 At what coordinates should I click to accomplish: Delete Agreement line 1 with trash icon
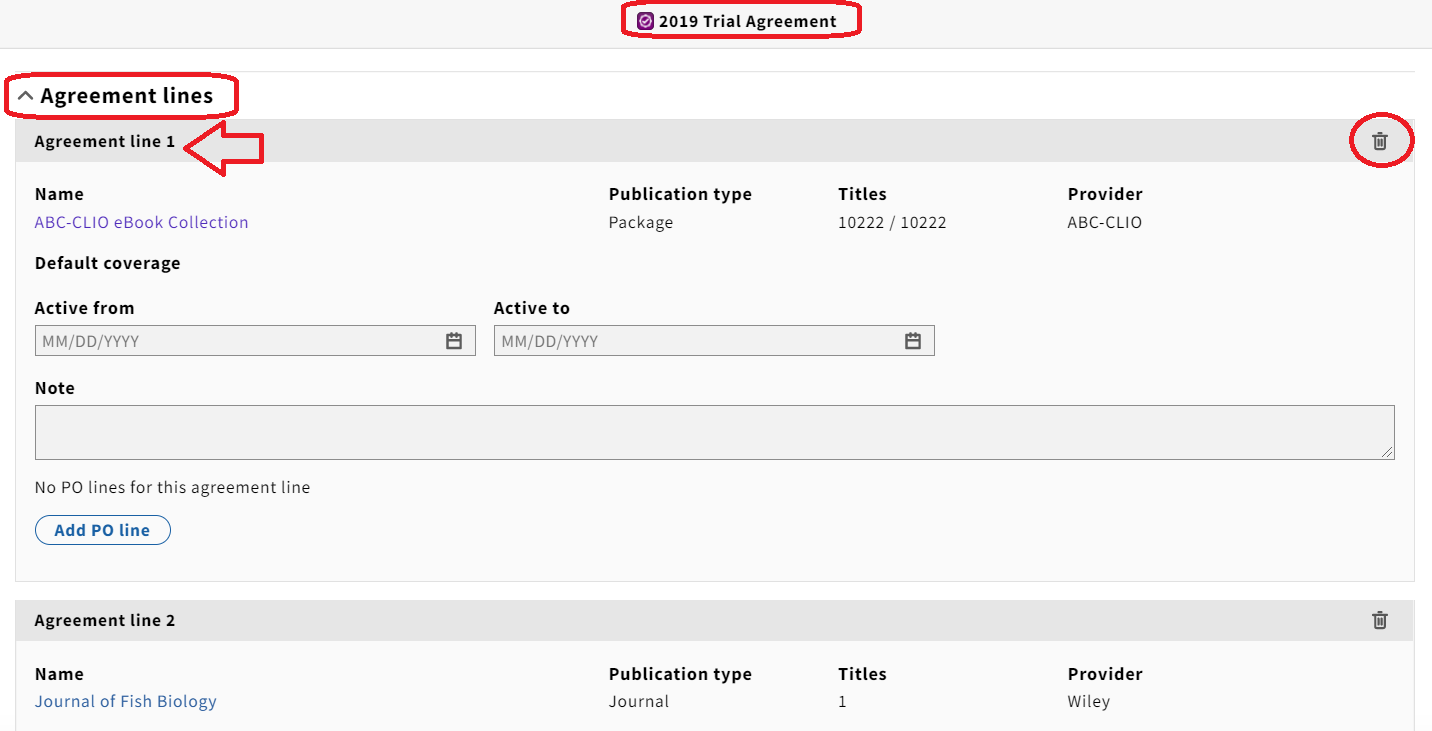1380,141
